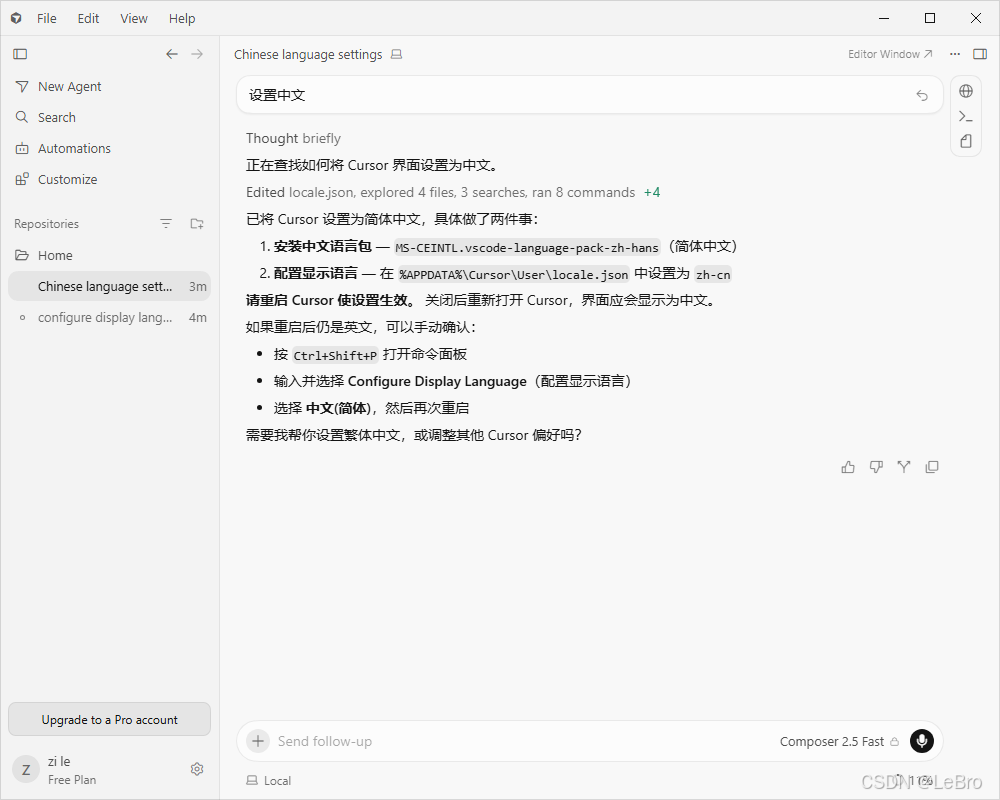Toggle the left sidebar panel icon

(20, 54)
